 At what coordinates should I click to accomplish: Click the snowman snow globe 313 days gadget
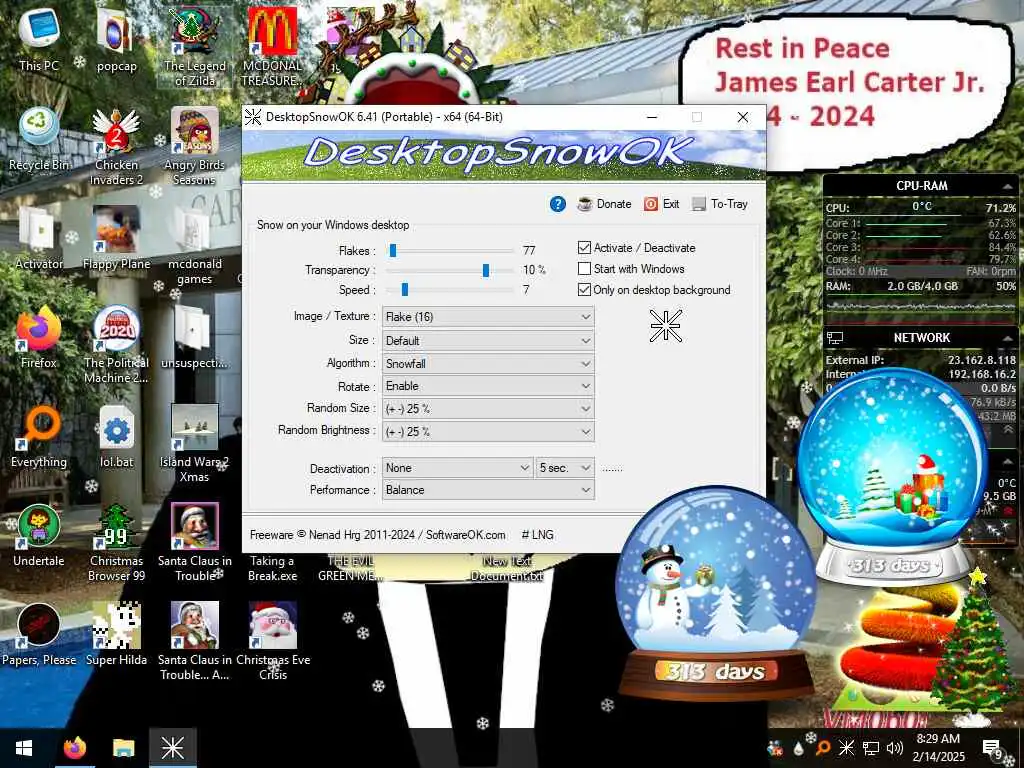point(716,594)
